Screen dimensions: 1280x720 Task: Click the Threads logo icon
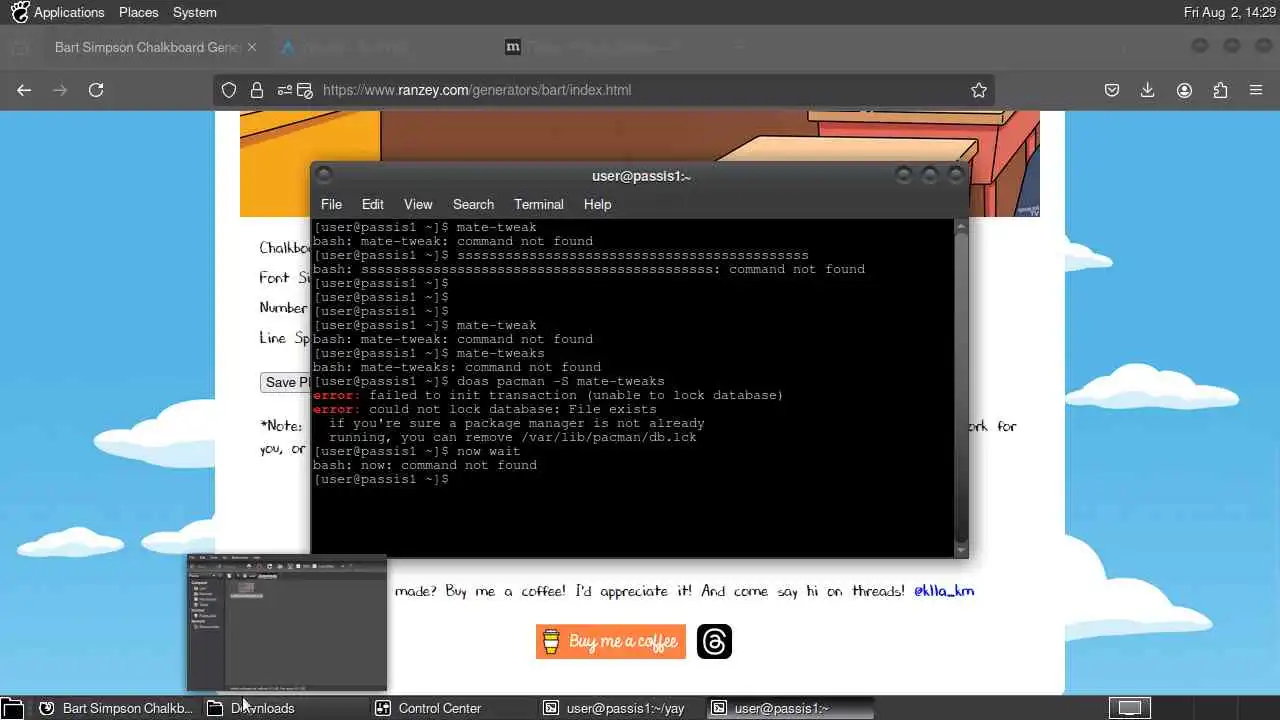tap(714, 641)
